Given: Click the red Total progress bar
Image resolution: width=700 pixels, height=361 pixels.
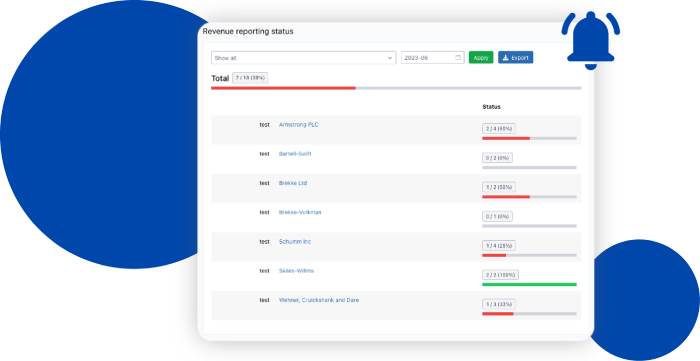Looking at the screenshot, I should tap(283, 88).
